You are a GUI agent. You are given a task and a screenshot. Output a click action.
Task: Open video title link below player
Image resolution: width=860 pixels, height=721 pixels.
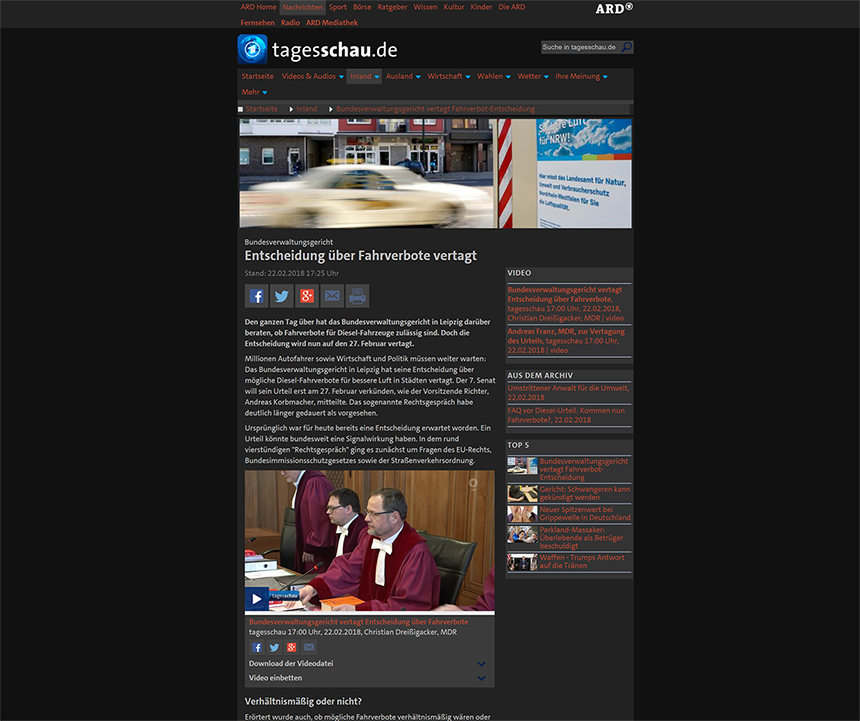pos(359,622)
